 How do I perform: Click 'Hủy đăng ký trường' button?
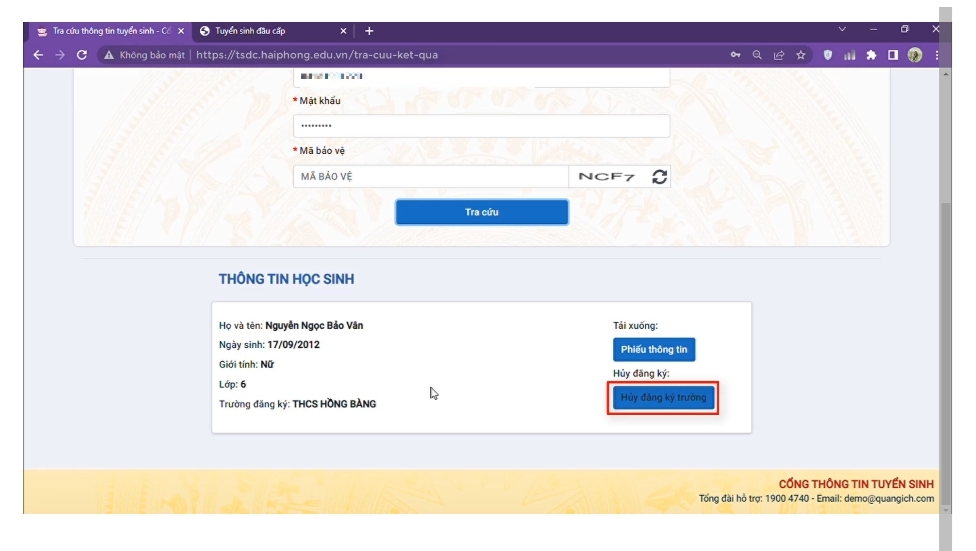point(663,398)
